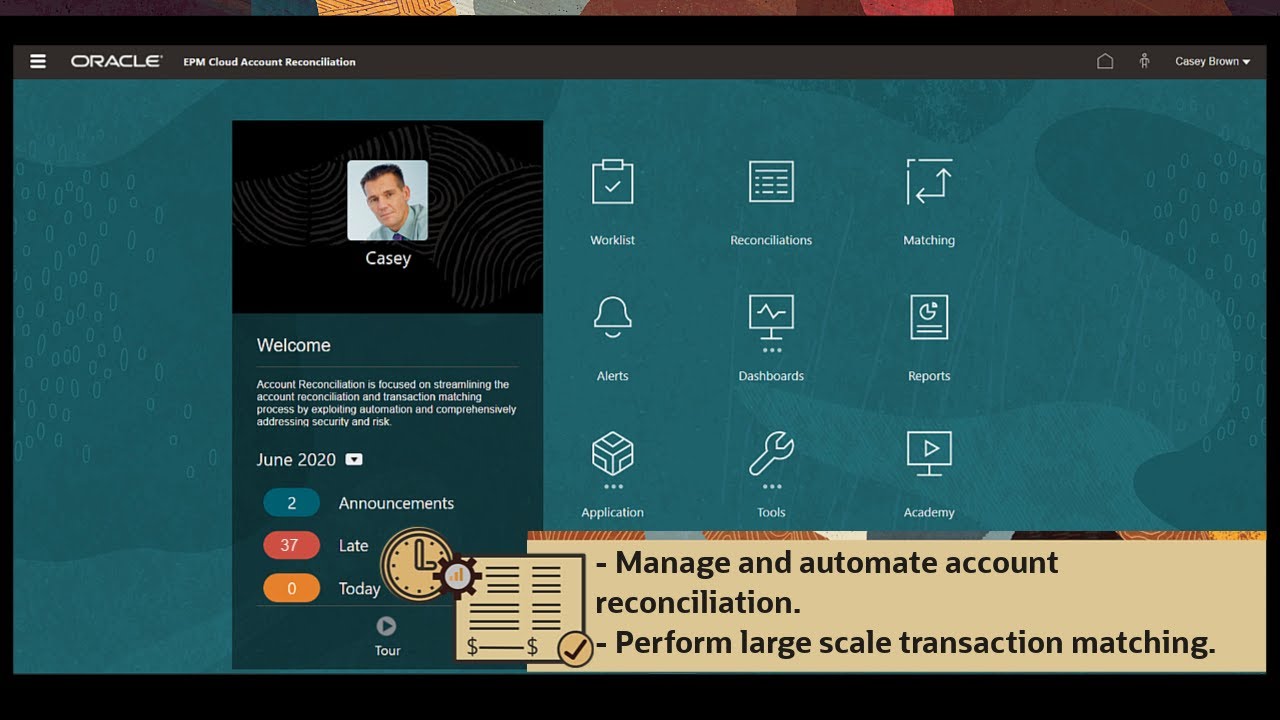This screenshot has width=1280, height=720.
Task: Click the Welcome heading
Action: point(293,345)
